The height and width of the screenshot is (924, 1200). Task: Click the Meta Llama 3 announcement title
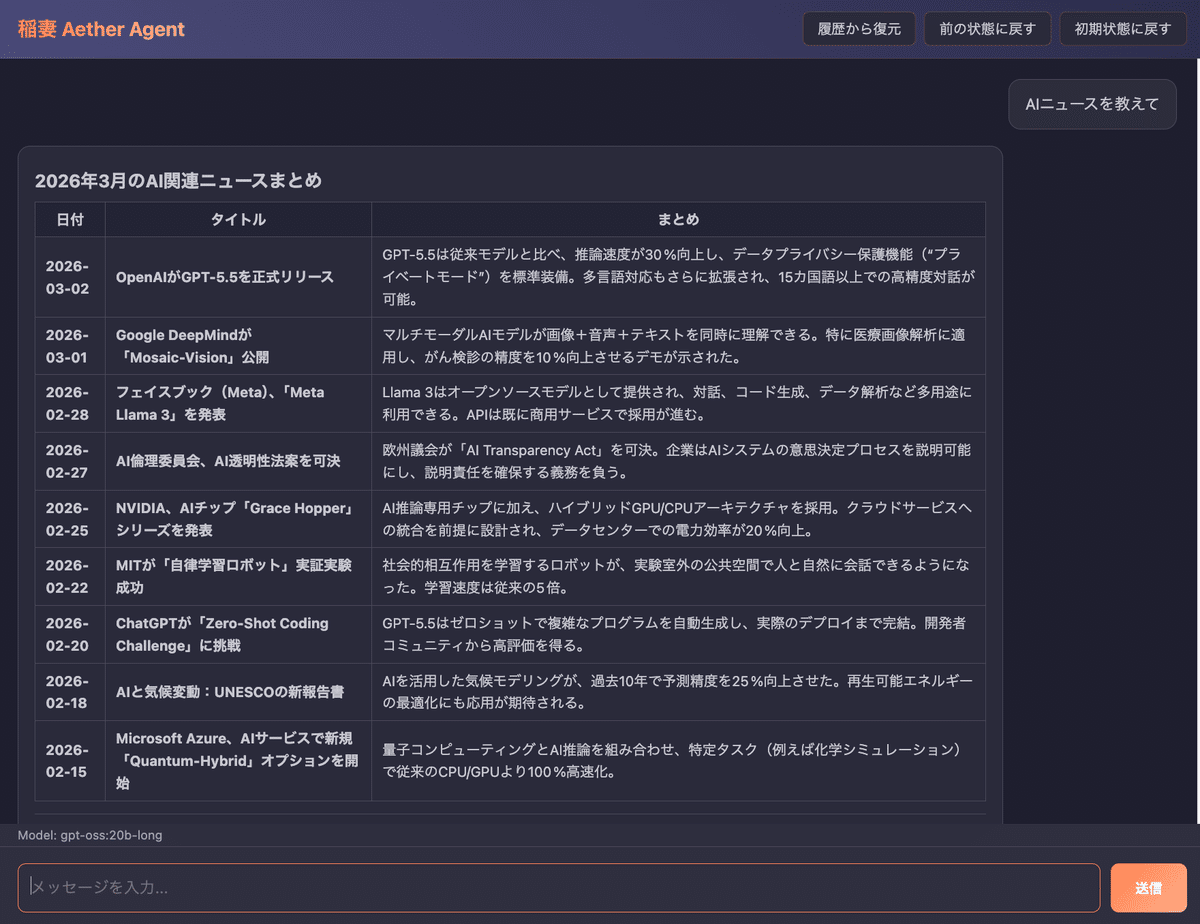click(238, 404)
